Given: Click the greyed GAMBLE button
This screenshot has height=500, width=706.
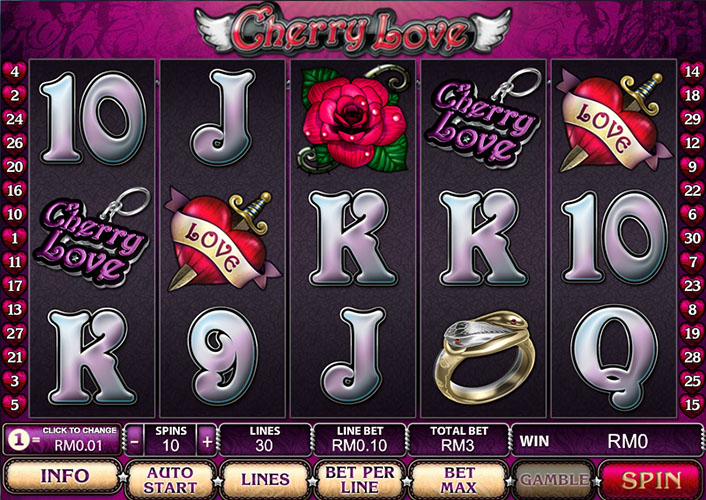Looking at the screenshot, I should click(553, 480).
